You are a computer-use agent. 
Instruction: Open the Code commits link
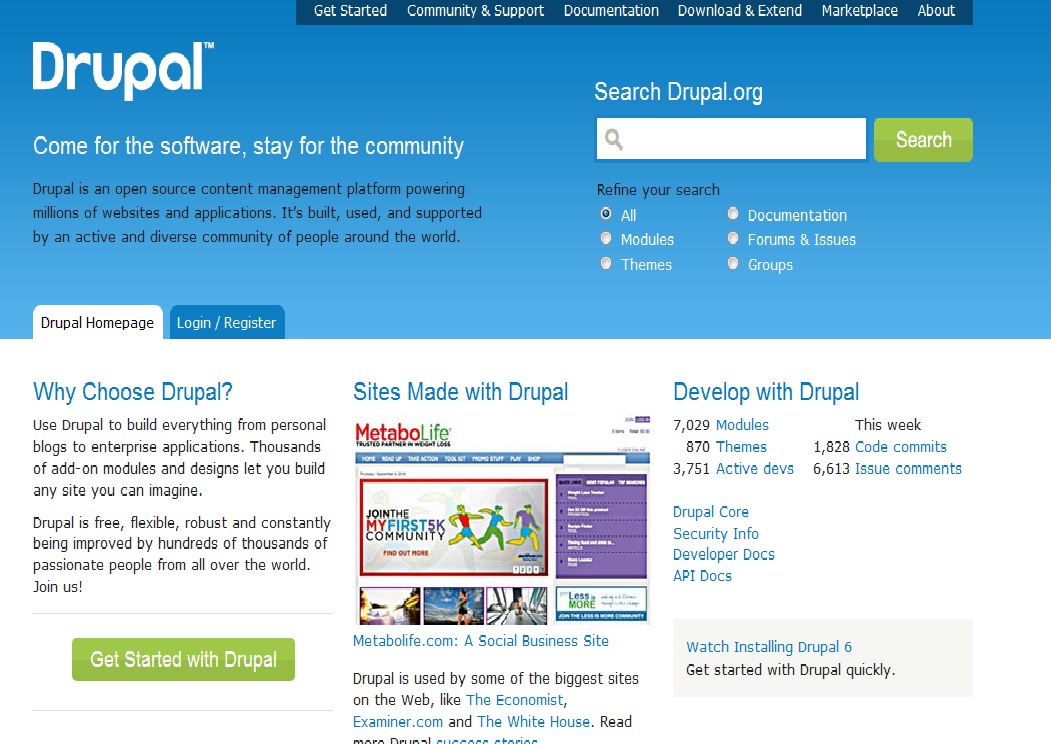[x=901, y=447]
